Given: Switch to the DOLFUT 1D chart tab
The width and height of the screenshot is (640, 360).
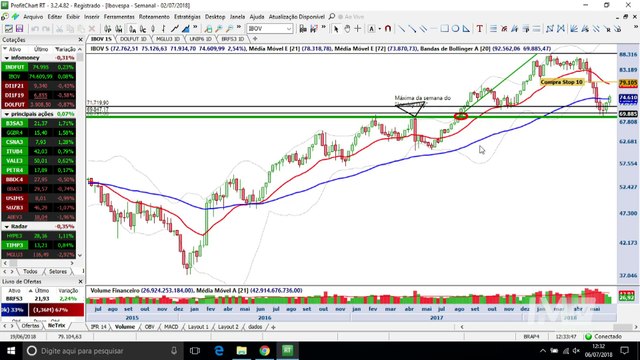Looking at the screenshot, I should coord(133,39).
